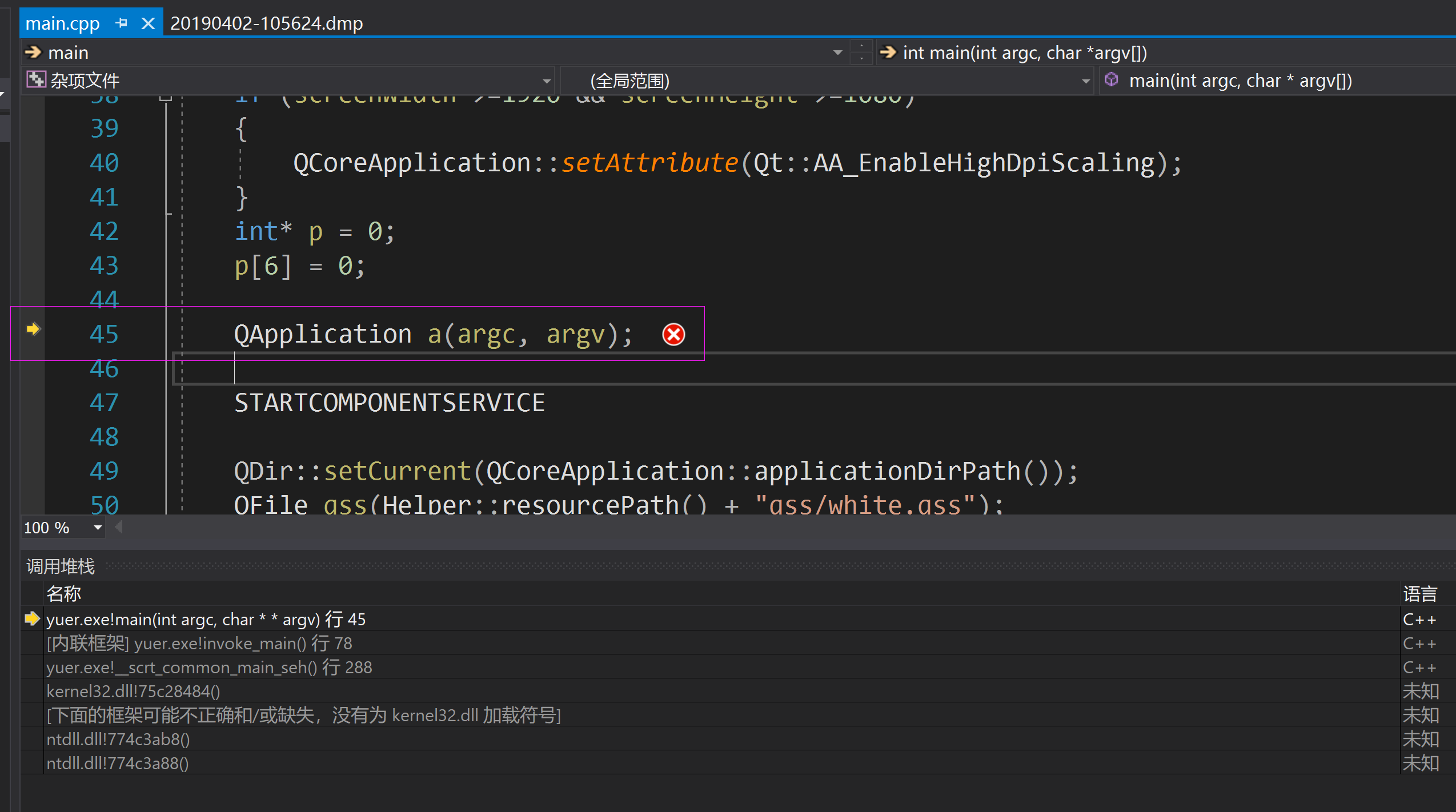Switch to the 20190402-105624.dmp tab
Screen dimensions: 1456x812
266,23
